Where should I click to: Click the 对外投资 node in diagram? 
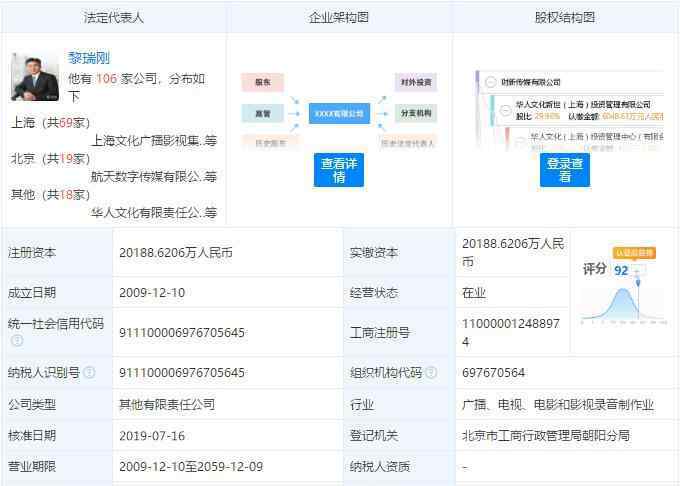[x=415, y=83]
